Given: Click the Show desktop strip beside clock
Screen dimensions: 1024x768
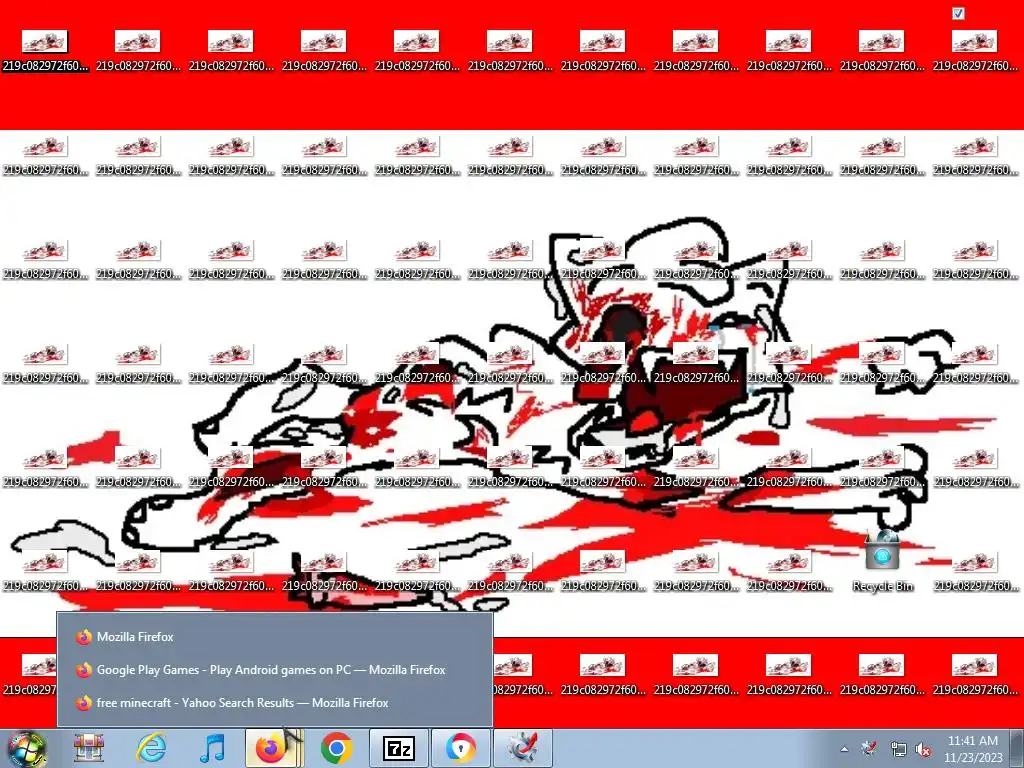Looking at the screenshot, I should click(x=1018, y=748).
